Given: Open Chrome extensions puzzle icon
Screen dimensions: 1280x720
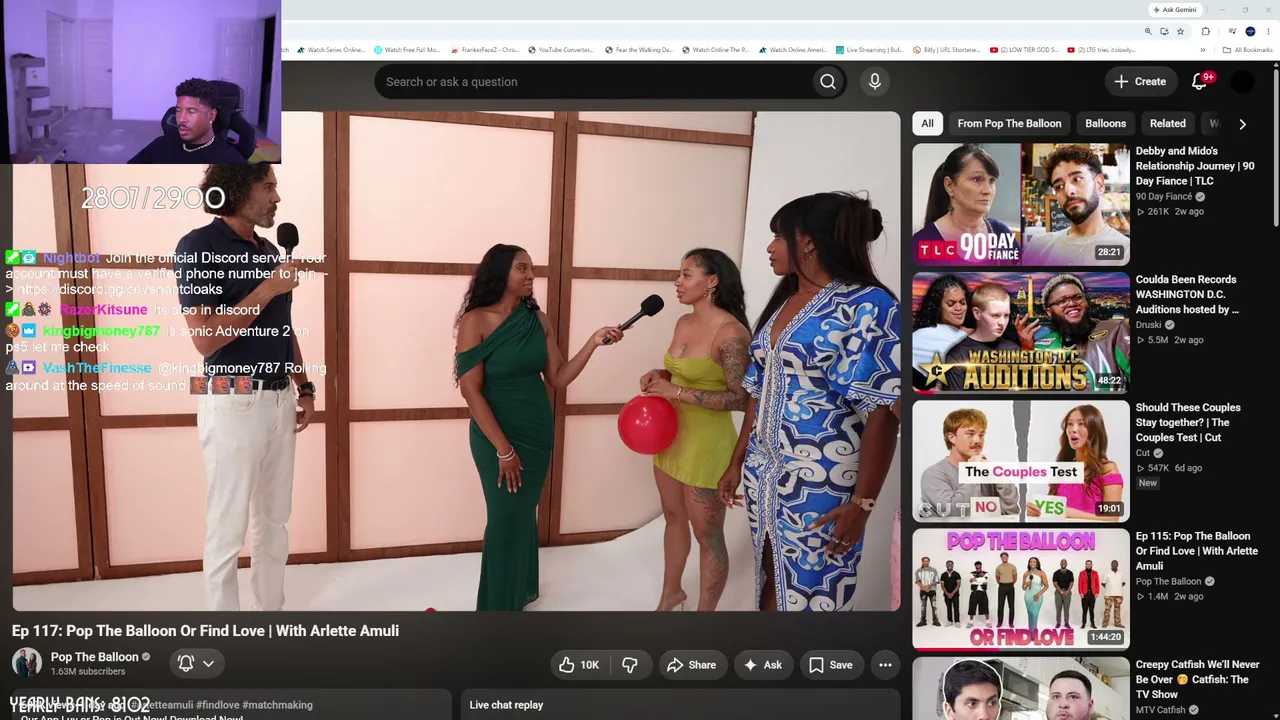Looking at the screenshot, I should click(1206, 32).
